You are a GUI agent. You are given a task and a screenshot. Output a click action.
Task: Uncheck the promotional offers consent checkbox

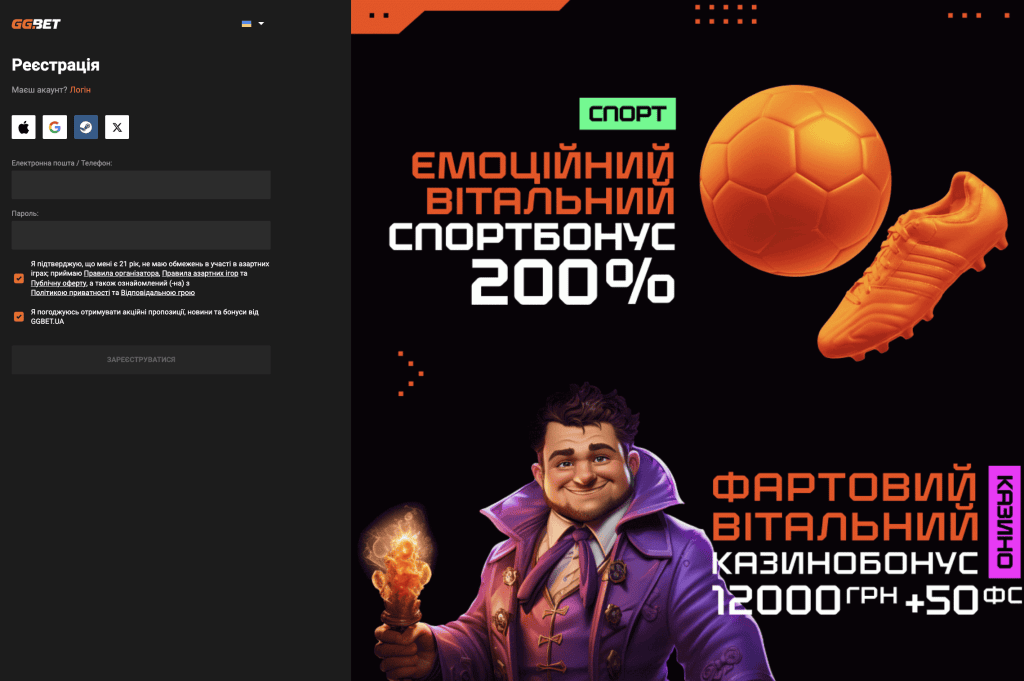(19, 316)
